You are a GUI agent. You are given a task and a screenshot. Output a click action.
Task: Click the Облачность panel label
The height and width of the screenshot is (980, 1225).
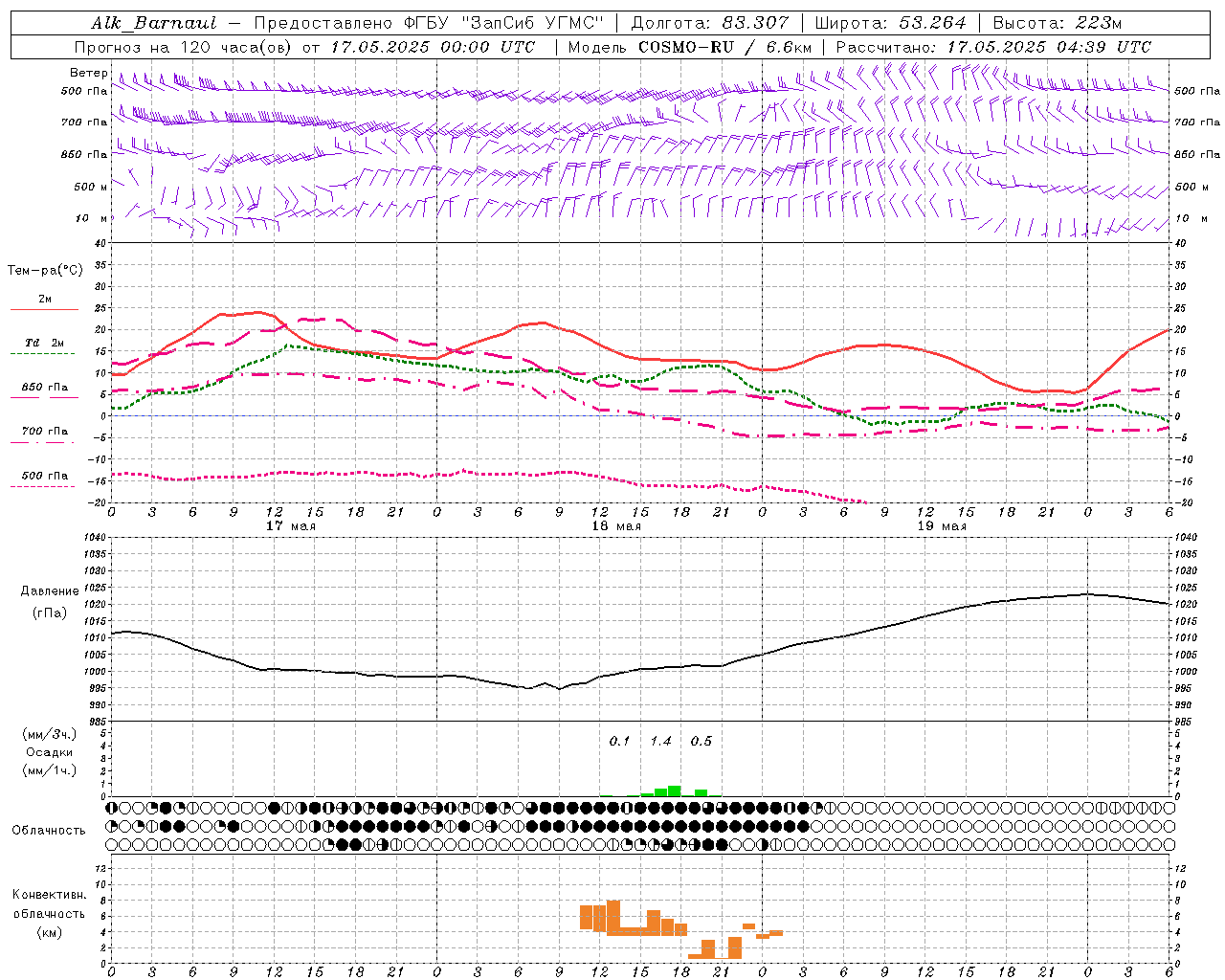(49, 830)
